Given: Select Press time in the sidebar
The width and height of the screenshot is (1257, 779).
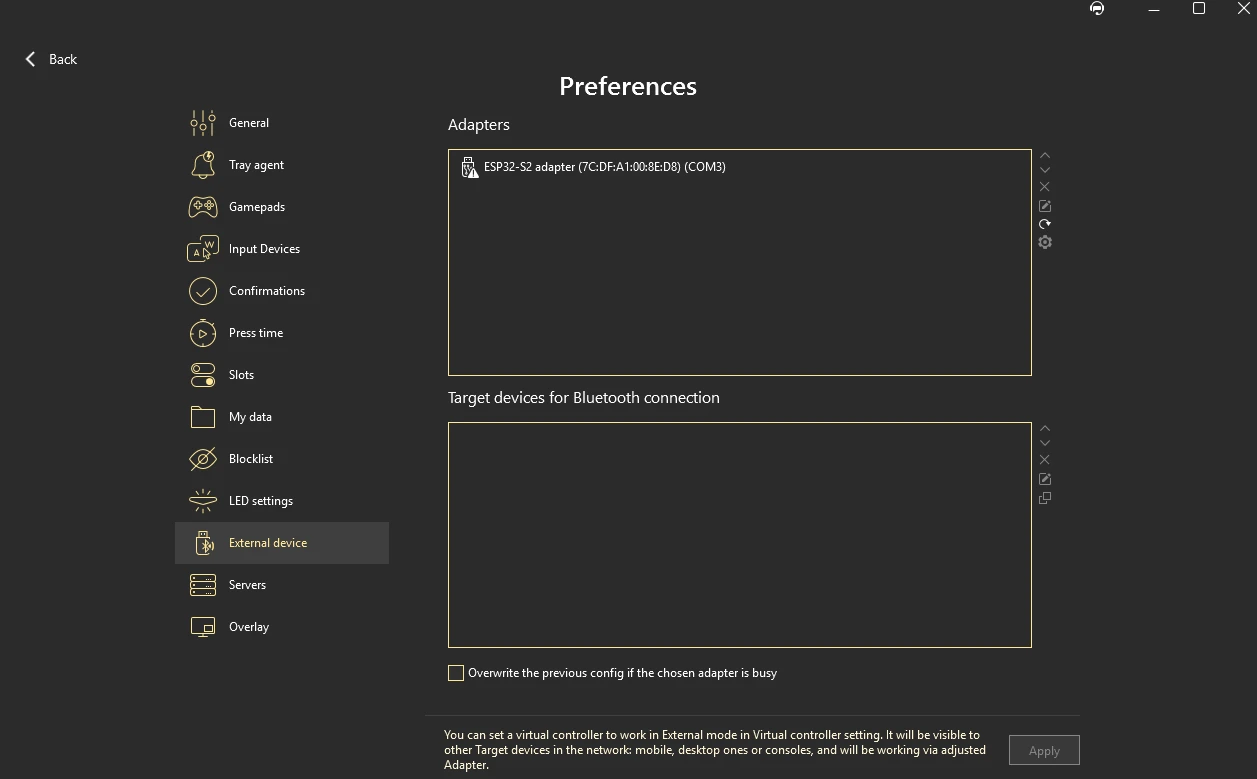Looking at the screenshot, I should (281, 333).
